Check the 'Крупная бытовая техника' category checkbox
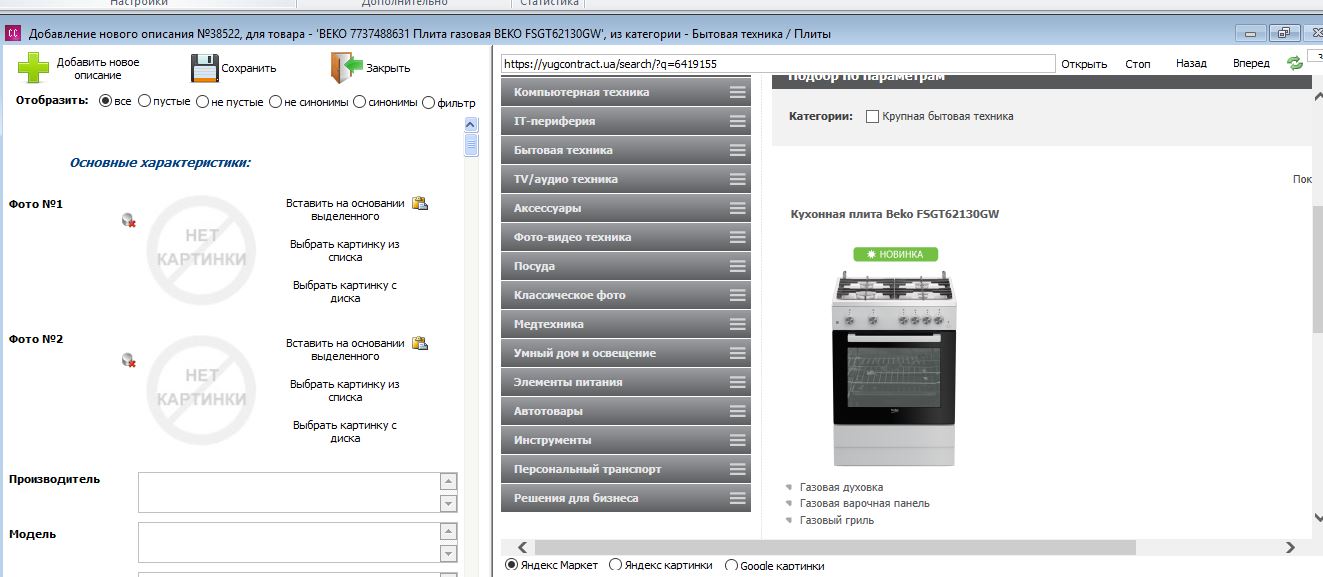 pos(872,116)
